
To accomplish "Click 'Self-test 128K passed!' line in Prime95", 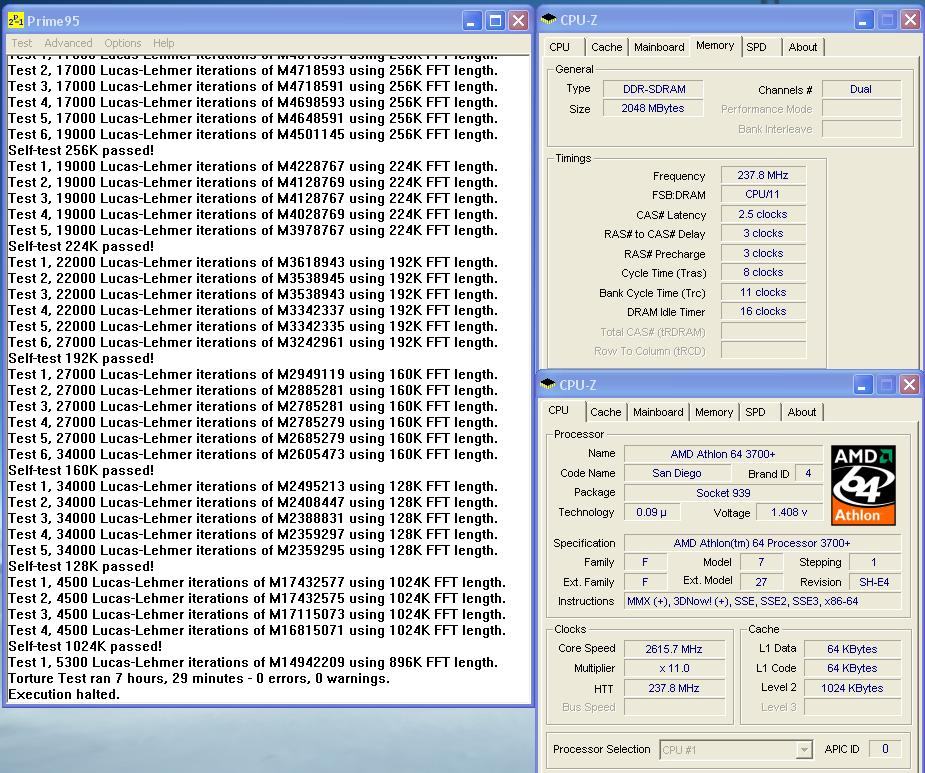I will 81,566.
